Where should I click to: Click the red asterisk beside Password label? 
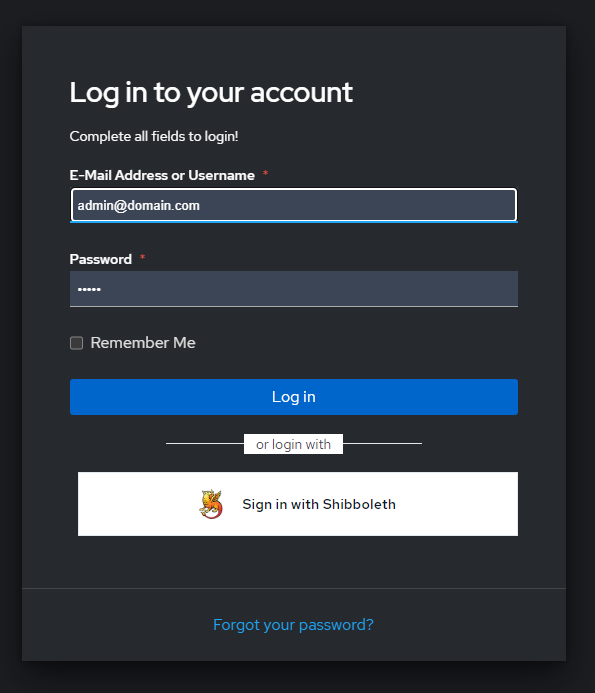click(142, 257)
